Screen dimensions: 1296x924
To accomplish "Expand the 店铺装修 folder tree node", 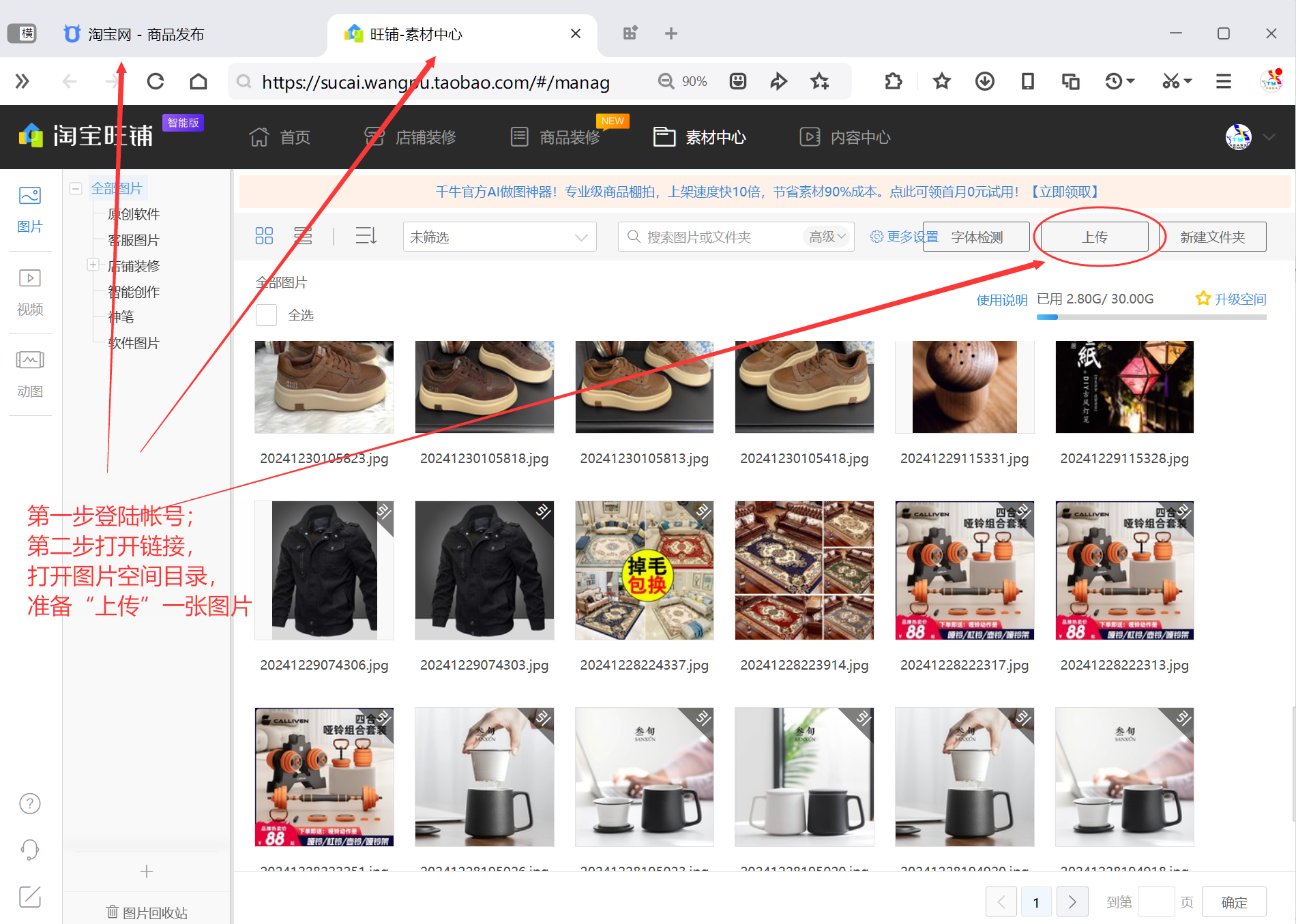I will (x=93, y=265).
